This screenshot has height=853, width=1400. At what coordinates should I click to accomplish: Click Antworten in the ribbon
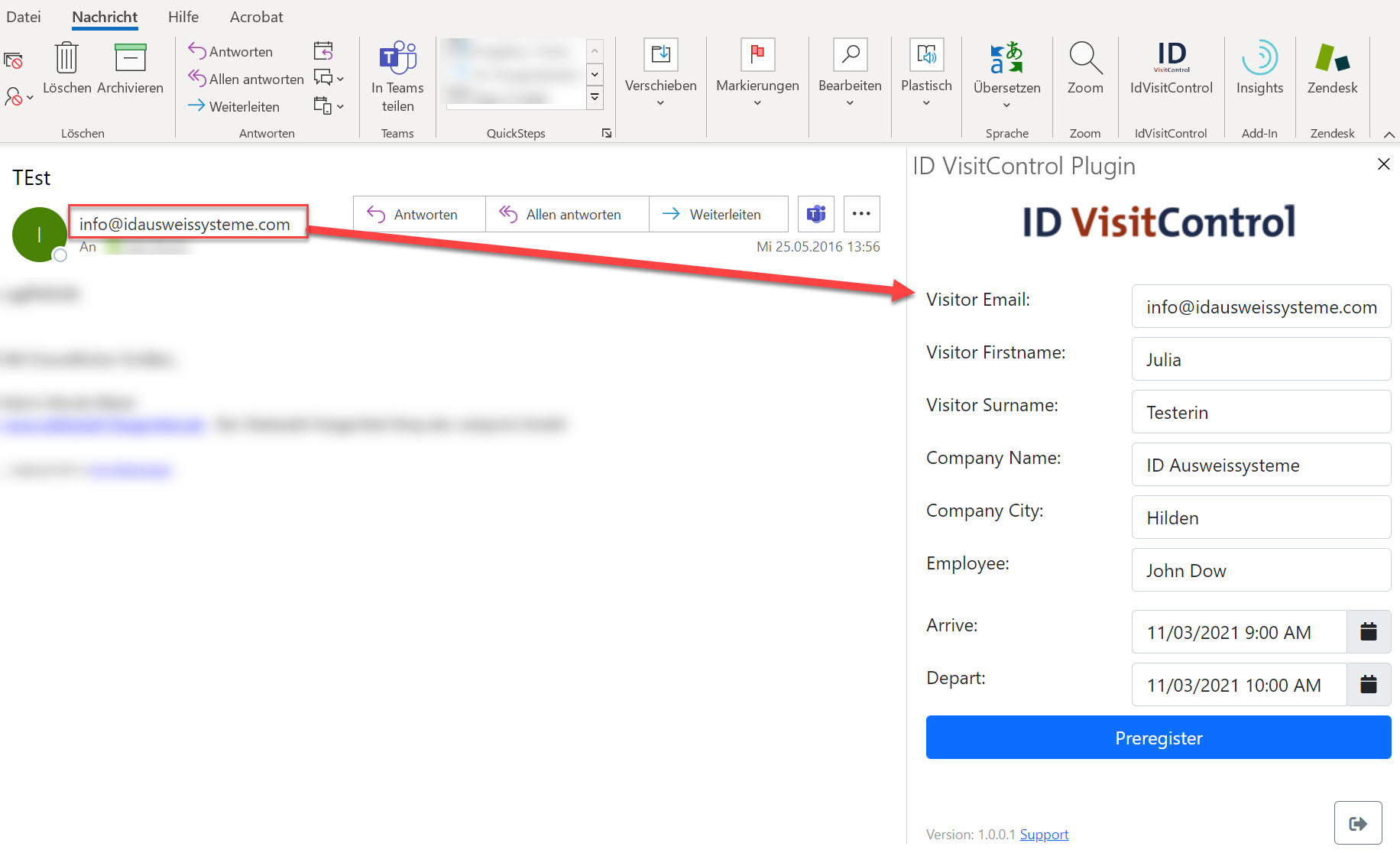click(231, 51)
